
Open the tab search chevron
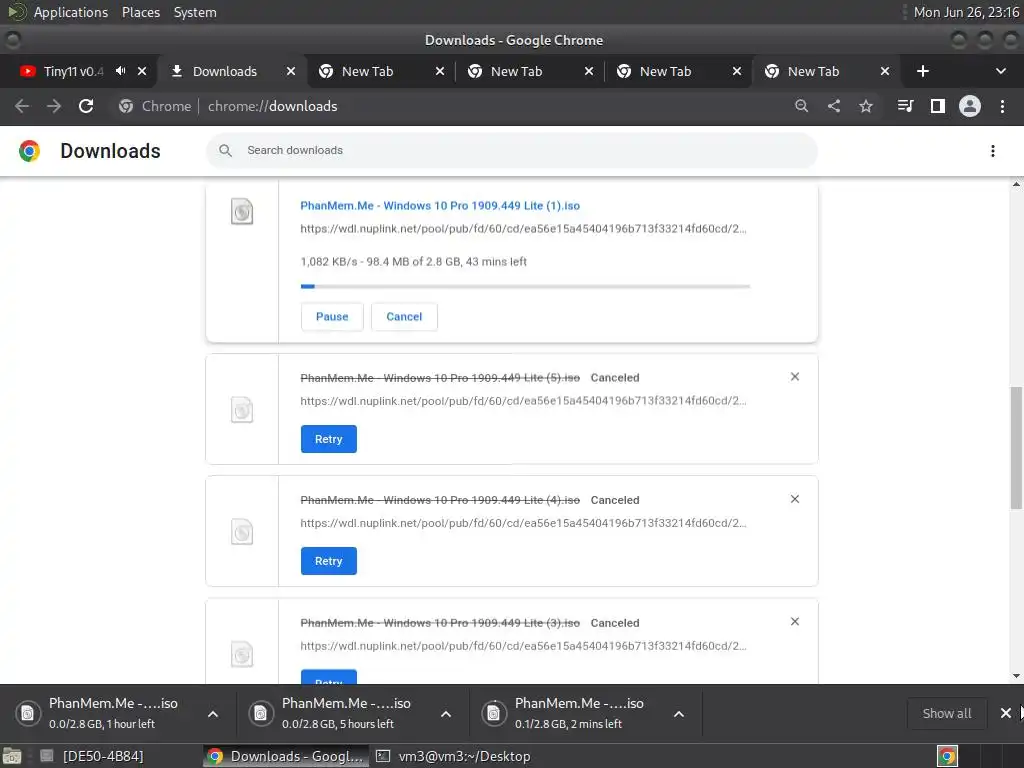[1000, 71]
